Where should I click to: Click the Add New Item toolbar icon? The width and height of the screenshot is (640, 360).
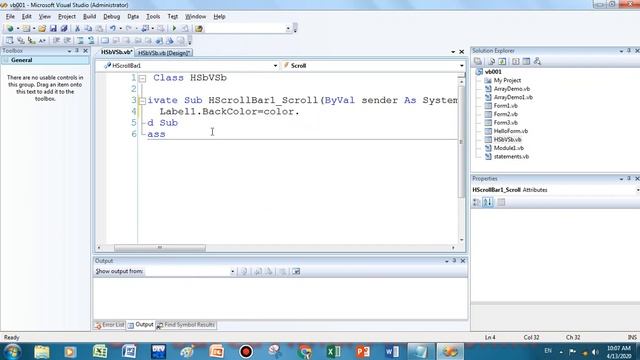(x=26, y=29)
